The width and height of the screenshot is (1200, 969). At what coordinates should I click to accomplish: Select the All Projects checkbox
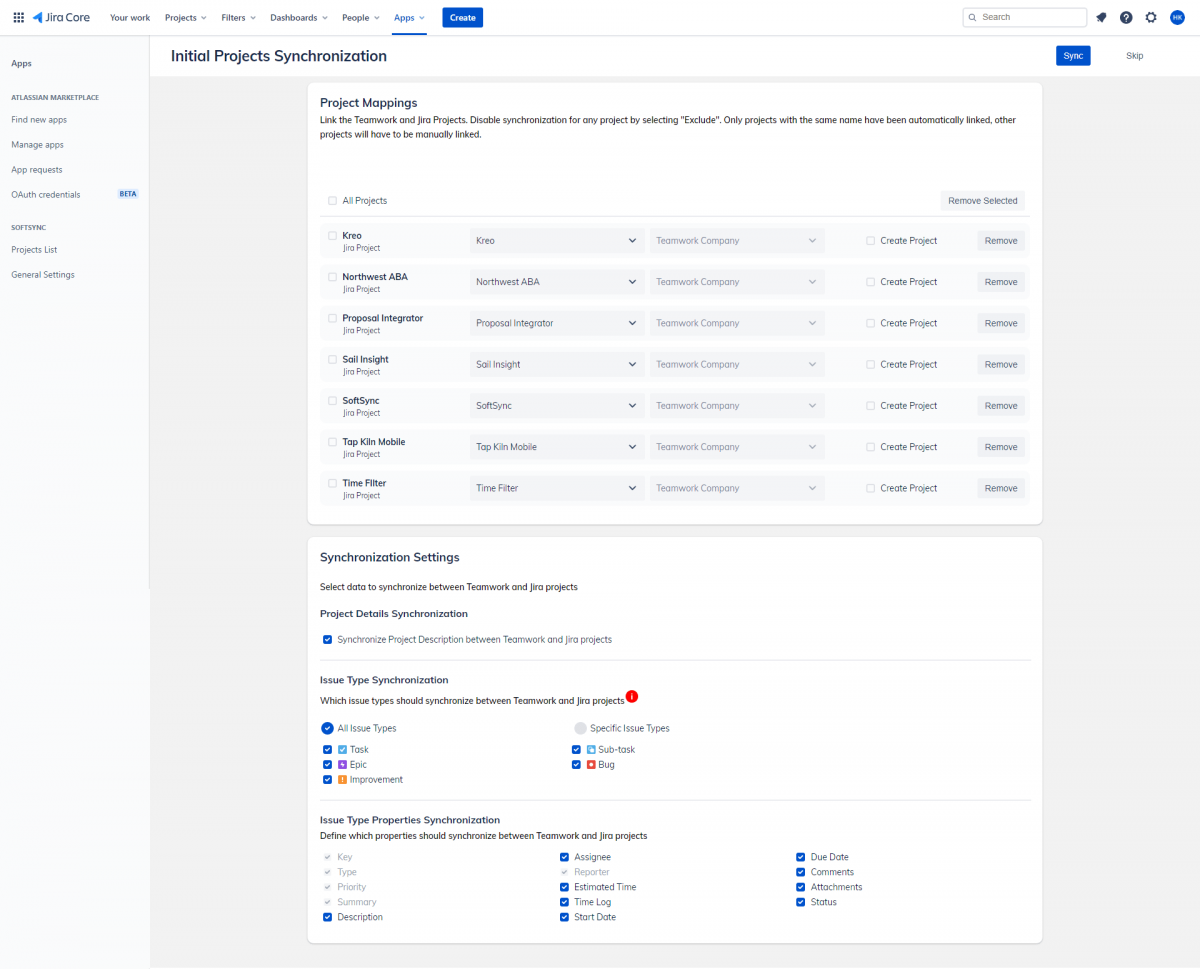pos(332,200)
